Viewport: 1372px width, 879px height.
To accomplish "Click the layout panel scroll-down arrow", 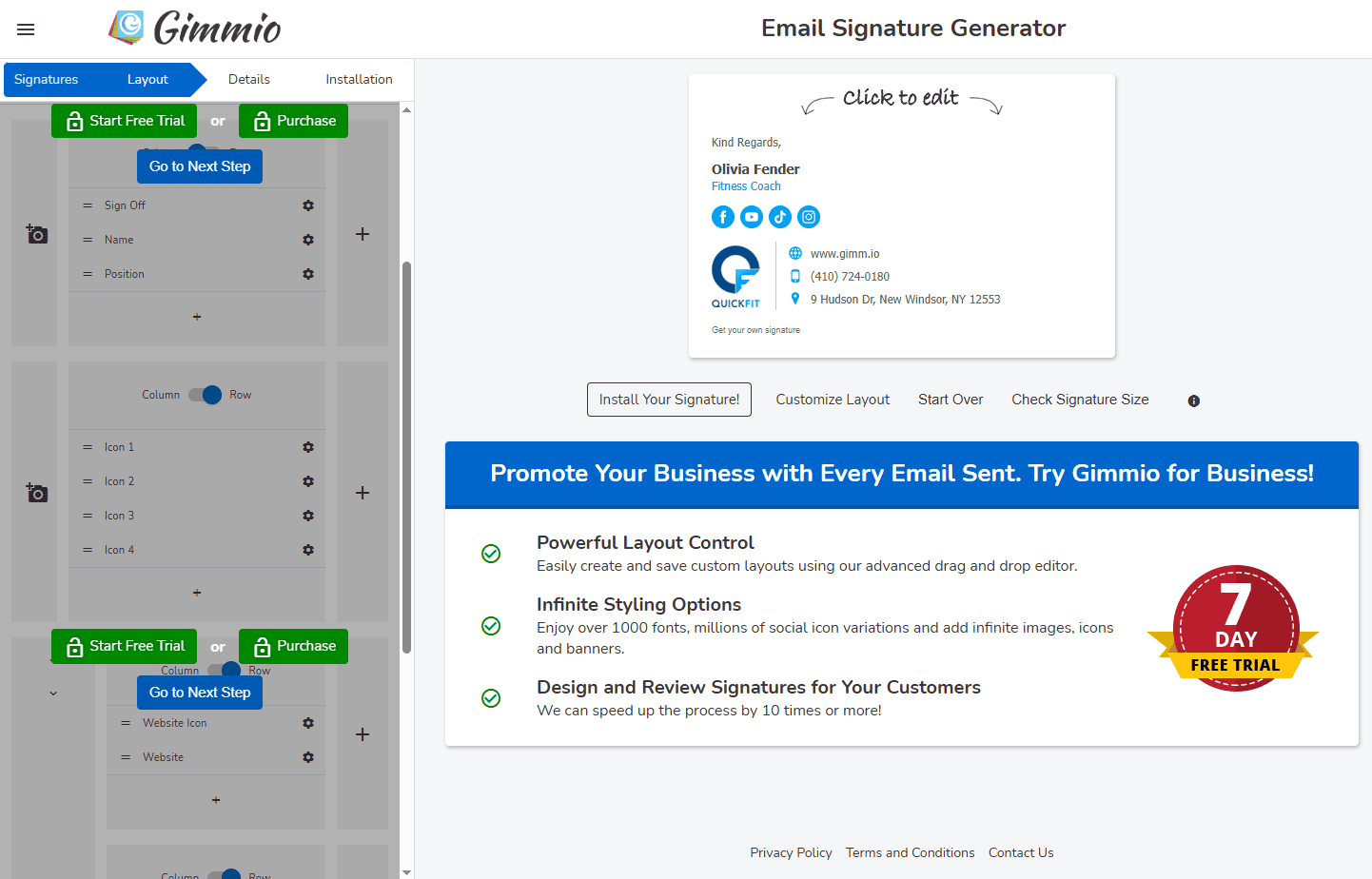I will click(x=407, y=872).
